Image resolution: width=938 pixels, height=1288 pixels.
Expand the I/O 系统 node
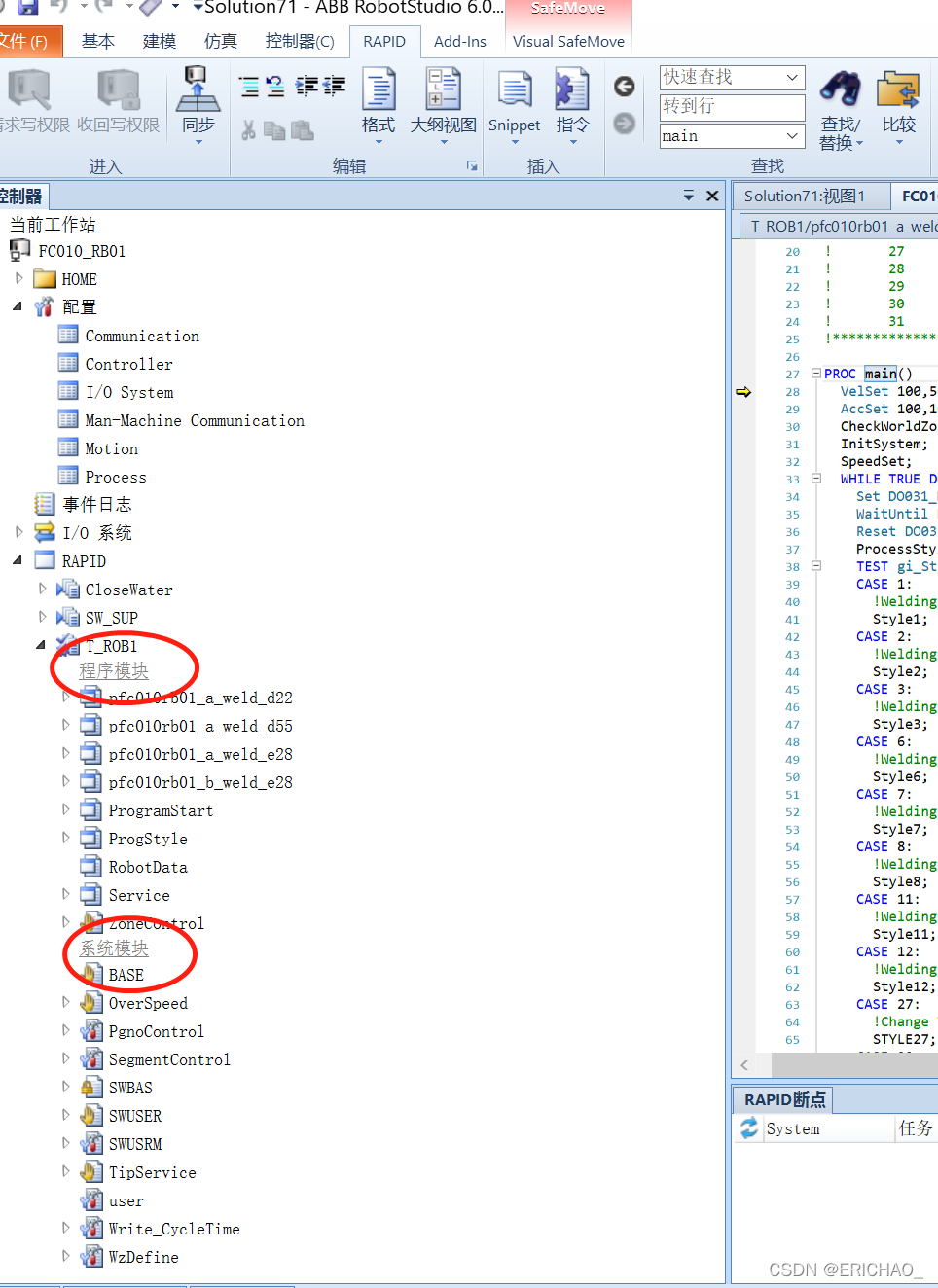coord(18,532)
